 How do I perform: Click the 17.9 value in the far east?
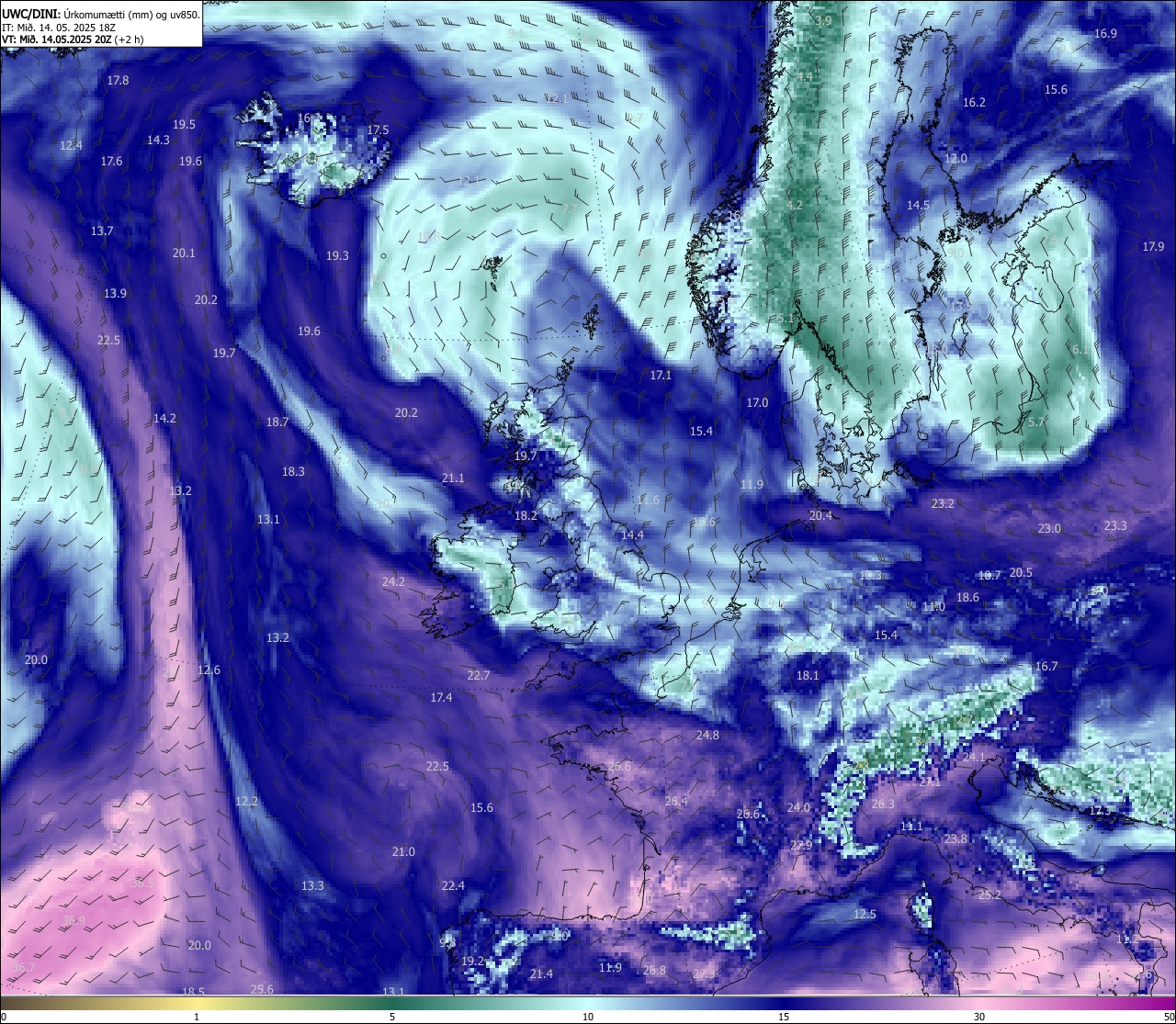1153,247
